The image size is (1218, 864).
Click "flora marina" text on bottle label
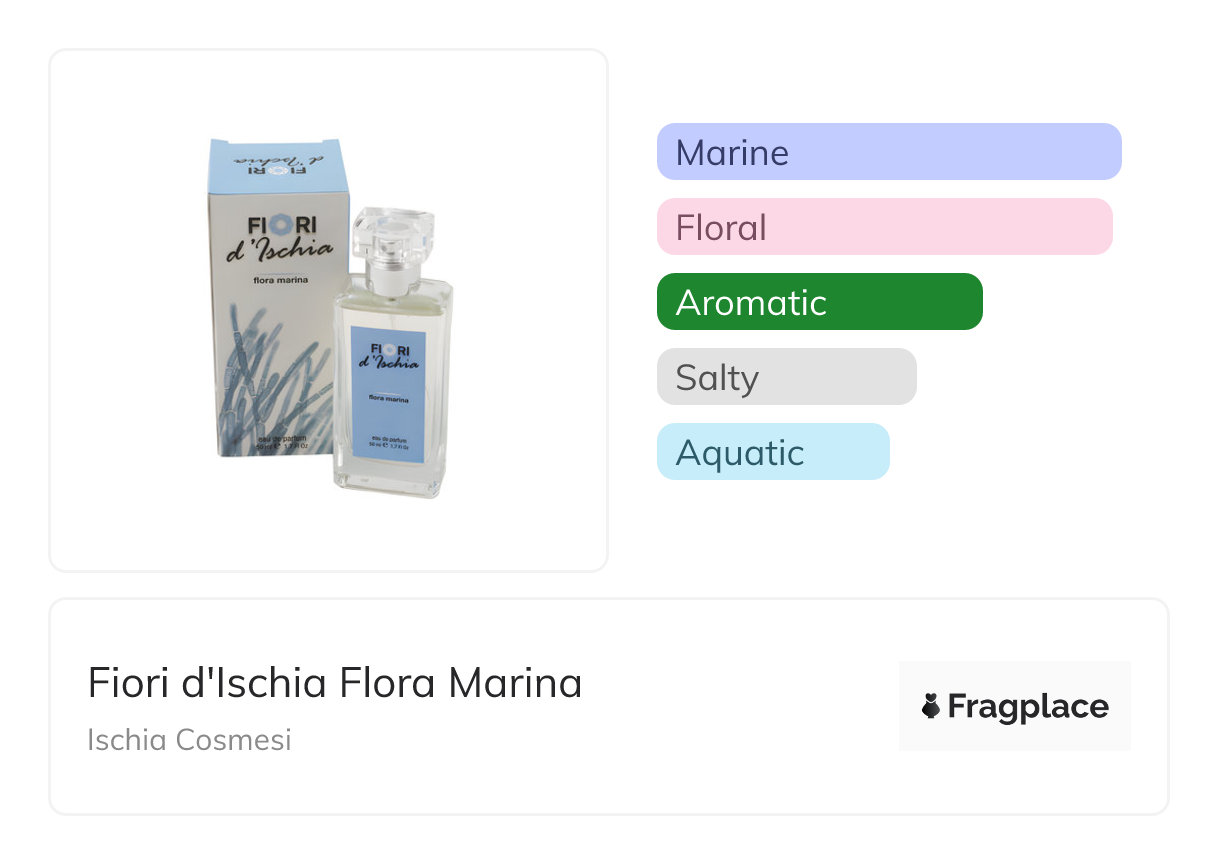pos(388,397)
